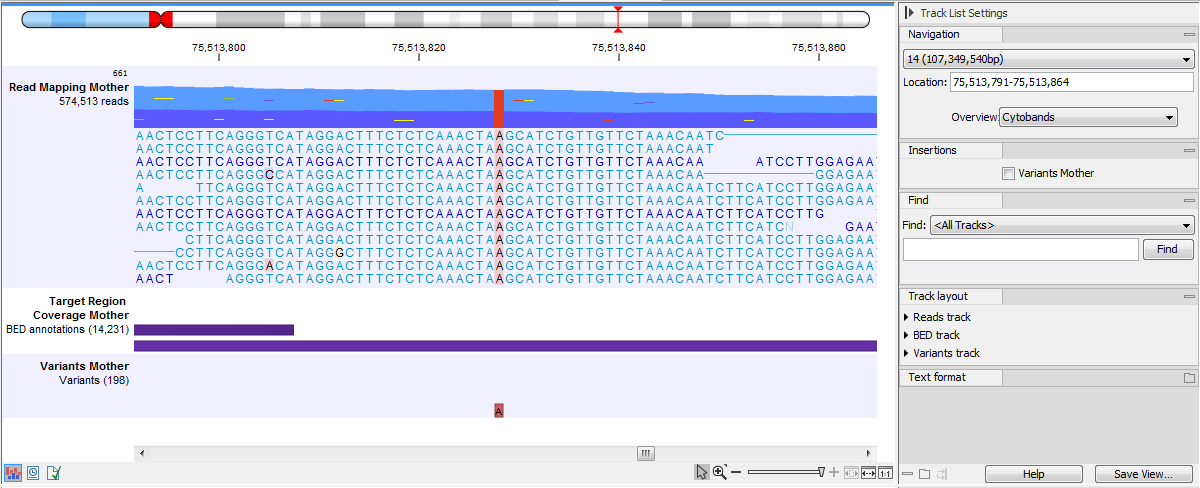Click the fit-width zoom icon
1200x488 pixels.
[x=868, y=473]
